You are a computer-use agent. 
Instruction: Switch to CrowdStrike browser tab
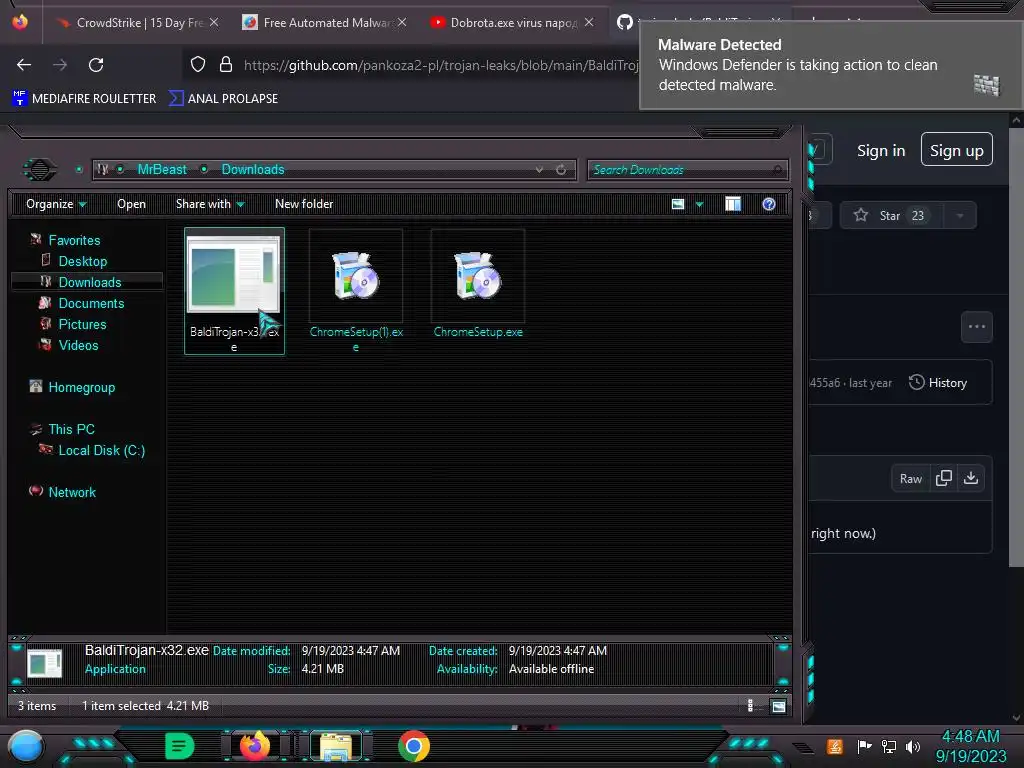coord(137,23)
